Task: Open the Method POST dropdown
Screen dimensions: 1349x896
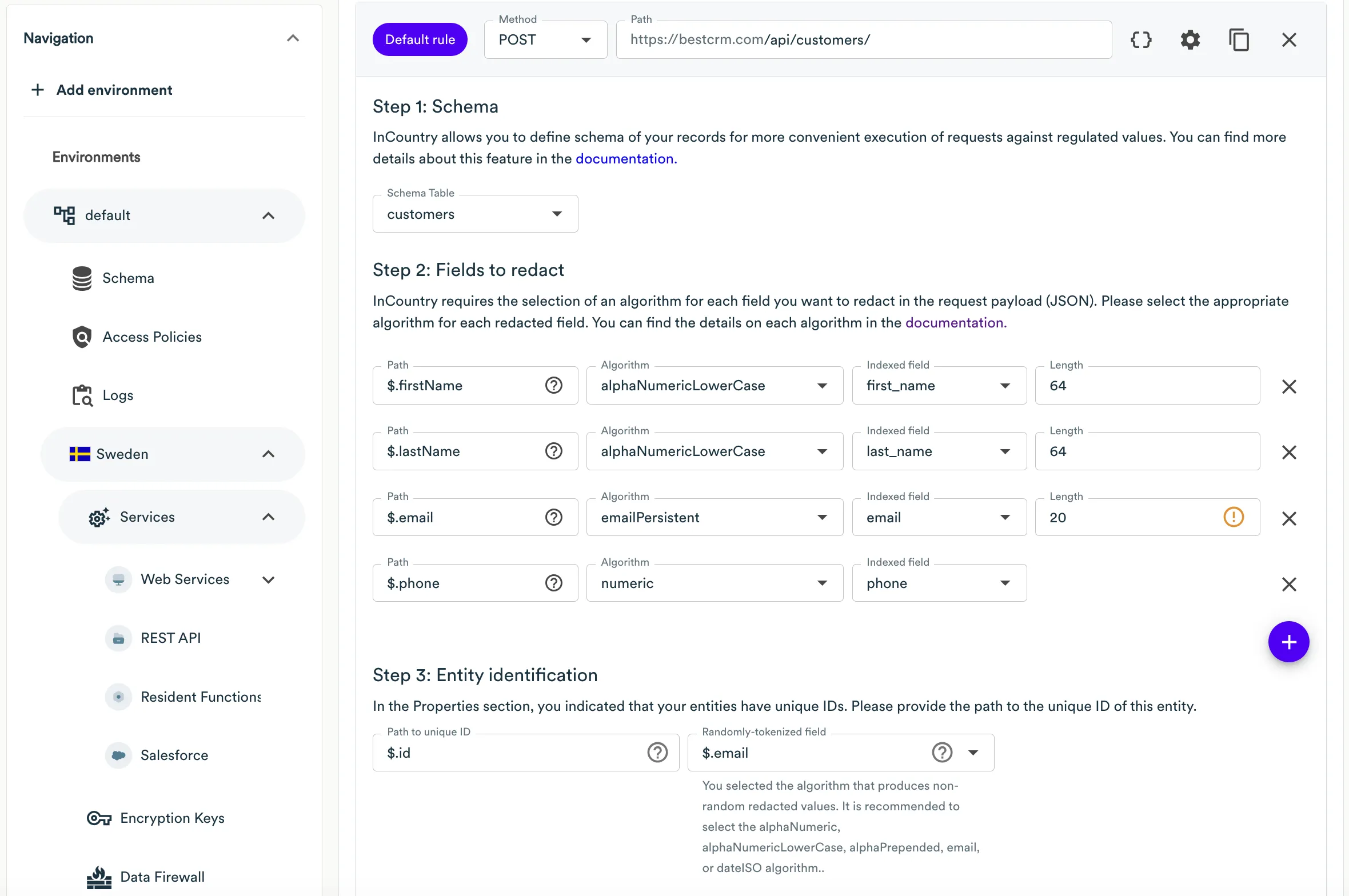Action: coord(545,40)
